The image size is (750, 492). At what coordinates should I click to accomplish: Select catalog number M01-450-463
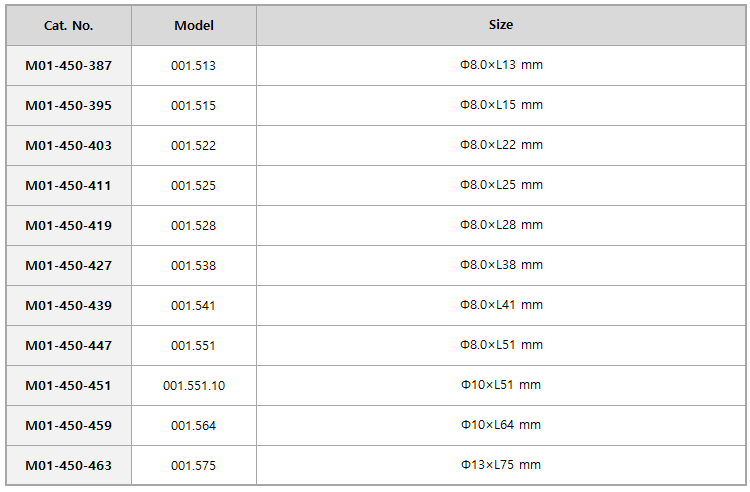click(x=68, y=466)
